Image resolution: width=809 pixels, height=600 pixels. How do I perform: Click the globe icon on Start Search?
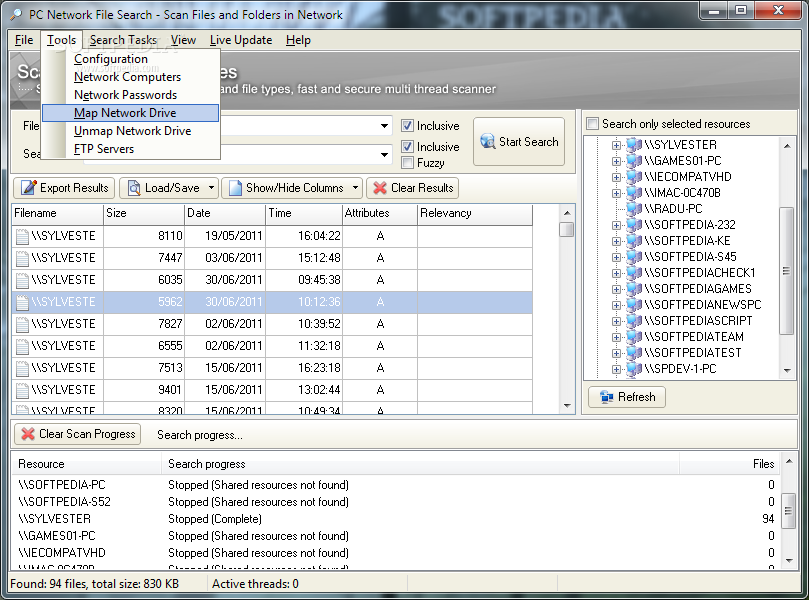[488, 141]
